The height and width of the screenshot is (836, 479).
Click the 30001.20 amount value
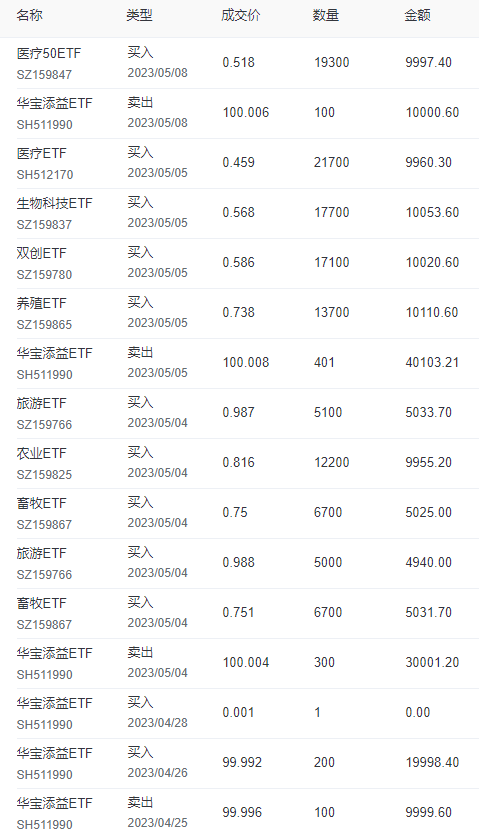pyautogui.click(x=432, y=662)
